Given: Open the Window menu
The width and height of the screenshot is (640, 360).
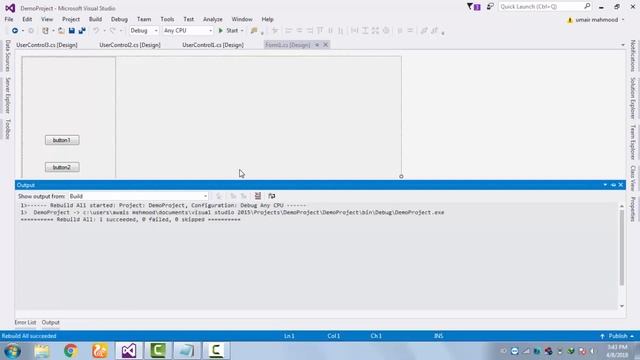Looking at the screenshot, I should coord(242,19).
